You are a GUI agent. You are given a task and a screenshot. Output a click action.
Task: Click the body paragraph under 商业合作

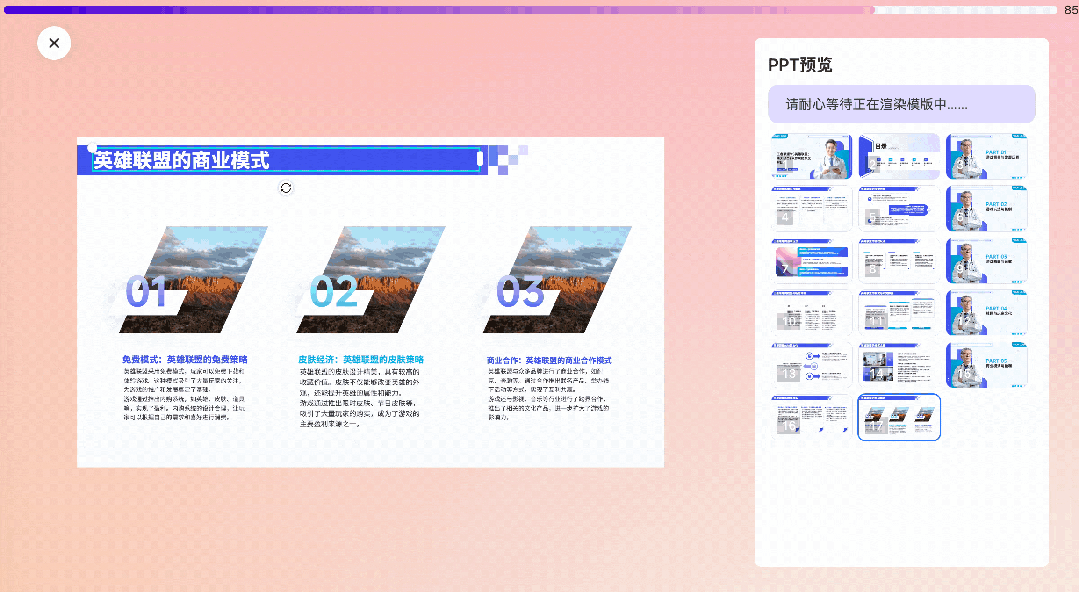point(549,394)
